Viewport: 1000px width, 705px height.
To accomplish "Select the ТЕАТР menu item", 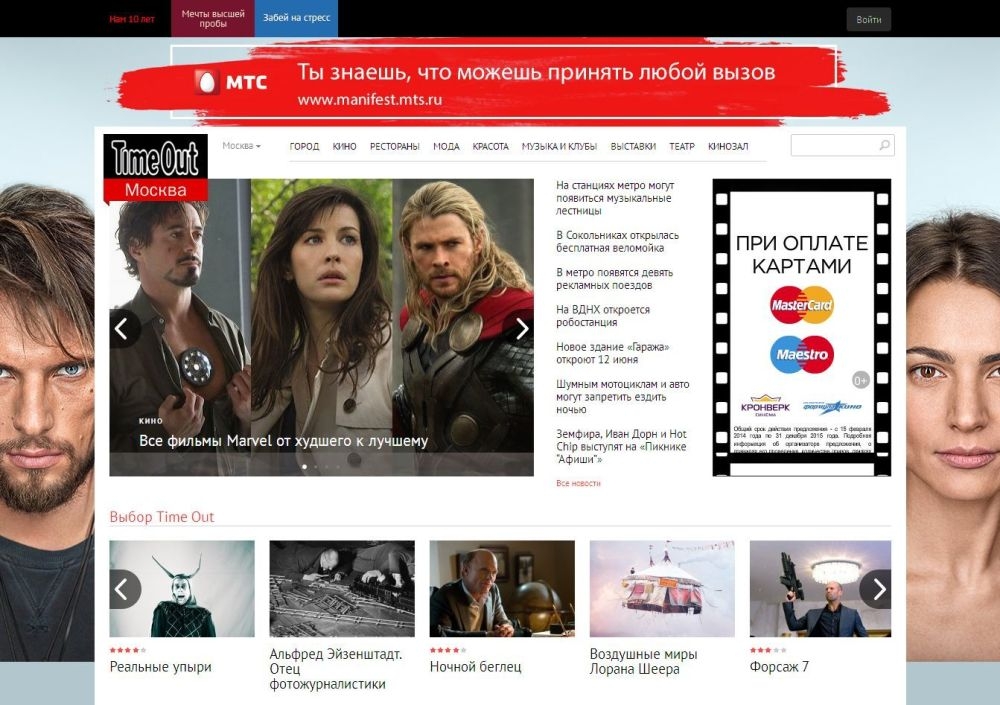I will pyautogui.click(x=682, y=147).
